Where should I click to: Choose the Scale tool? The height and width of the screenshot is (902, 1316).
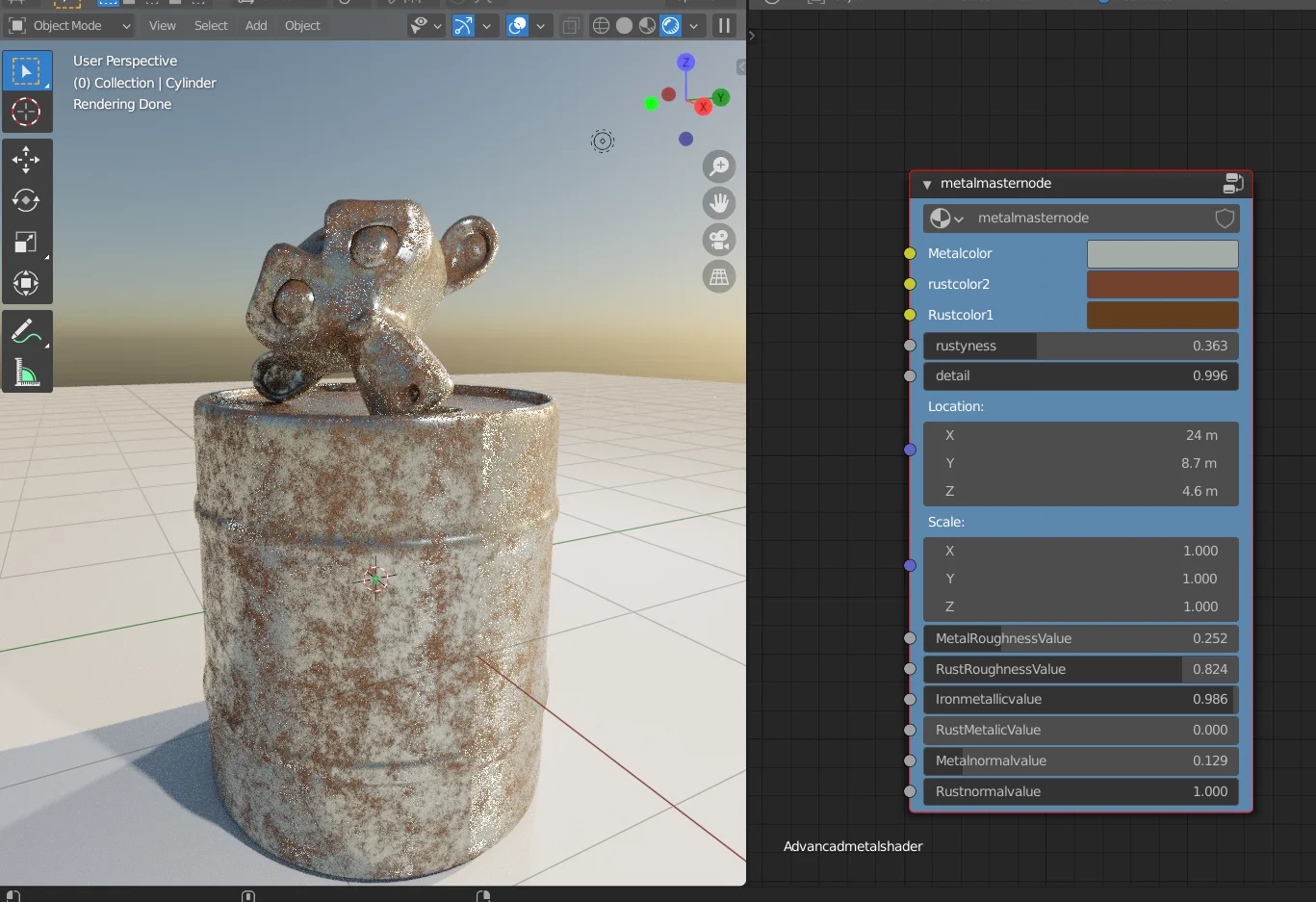coord(26,243)
